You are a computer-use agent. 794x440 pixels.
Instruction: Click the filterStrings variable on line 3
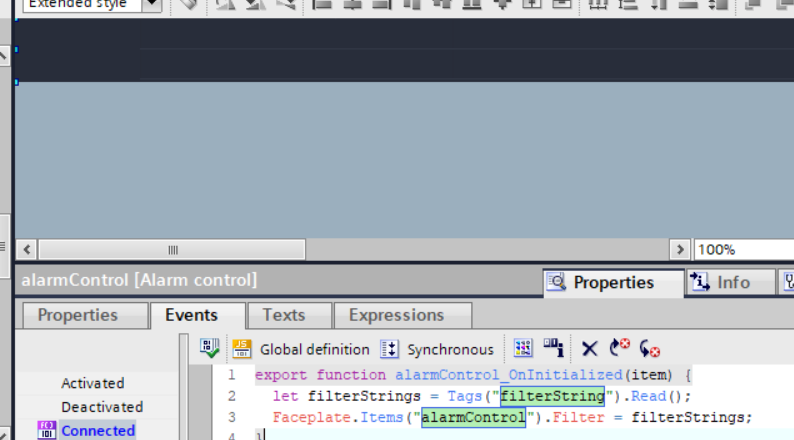point(688,417)
